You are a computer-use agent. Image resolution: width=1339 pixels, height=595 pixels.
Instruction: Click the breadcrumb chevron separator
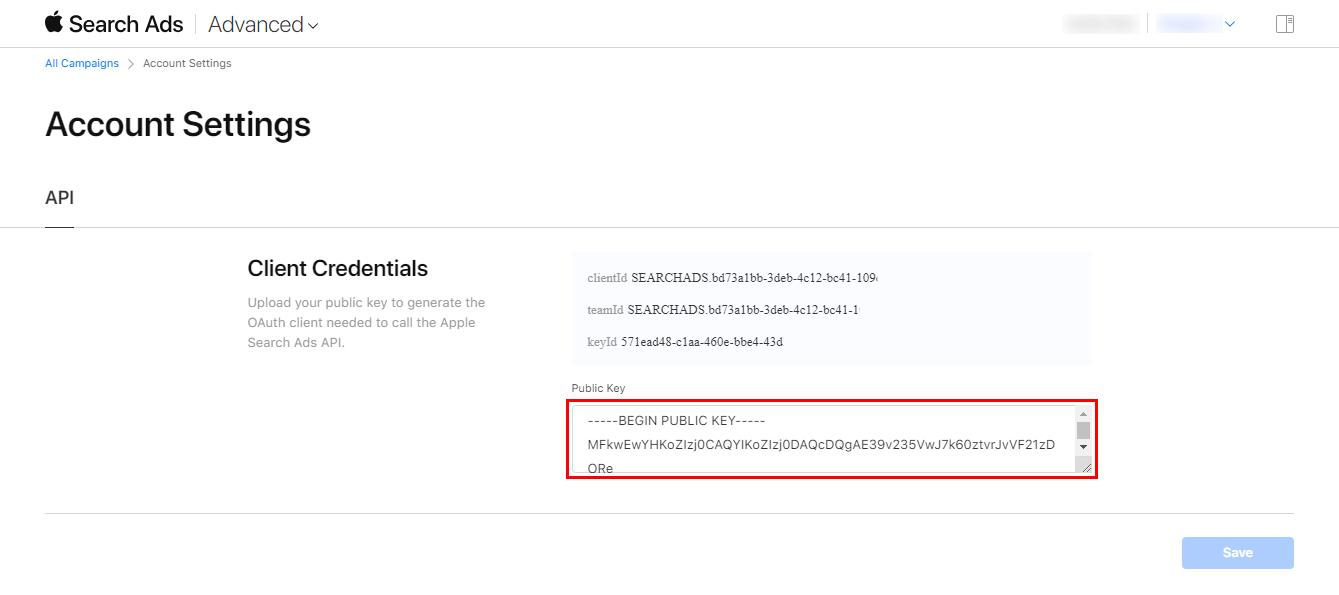coord(131,64)
